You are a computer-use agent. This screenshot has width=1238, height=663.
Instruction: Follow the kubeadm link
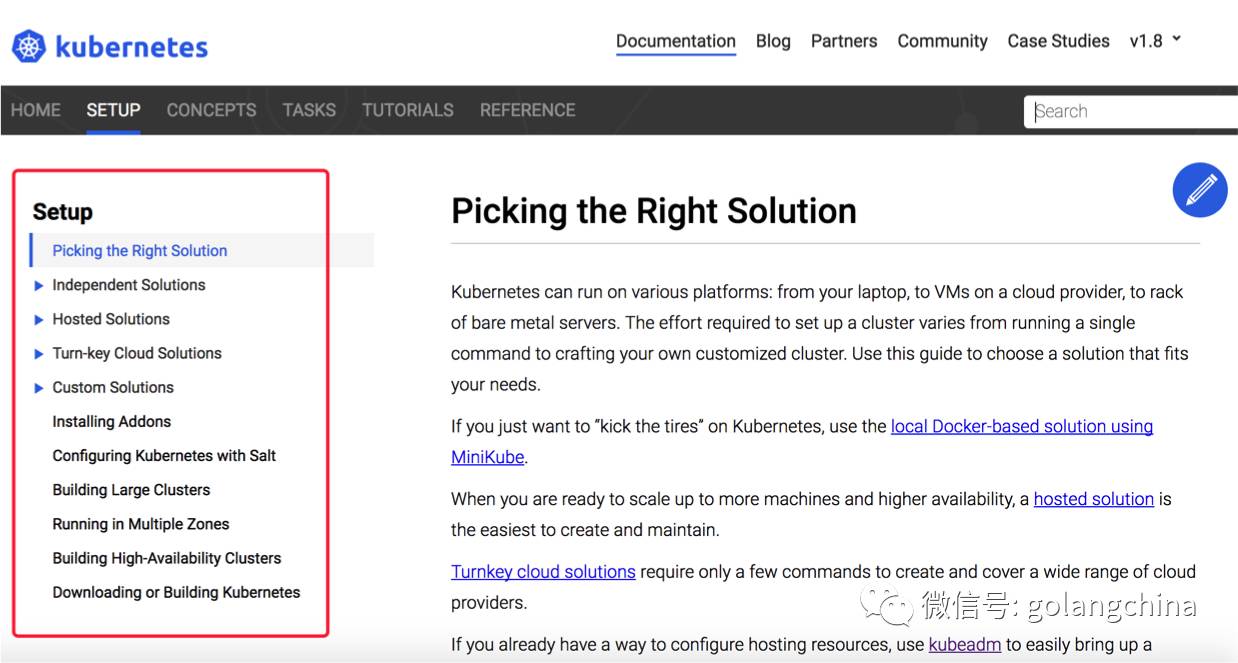pyautogui.click(x=965, y=645)
